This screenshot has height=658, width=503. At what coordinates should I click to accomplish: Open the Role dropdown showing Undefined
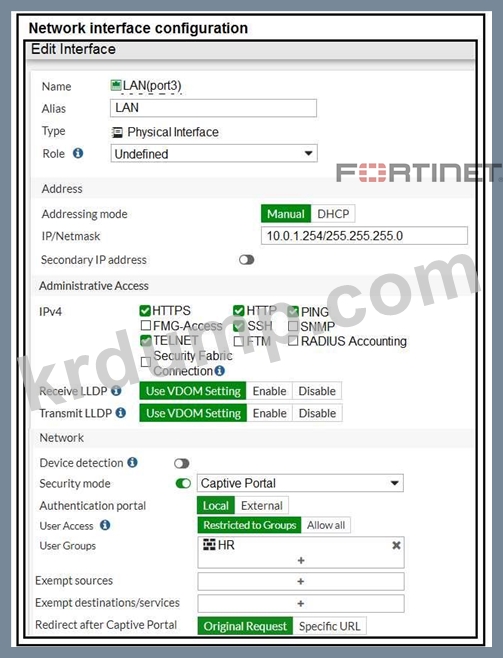pos(214,154)
